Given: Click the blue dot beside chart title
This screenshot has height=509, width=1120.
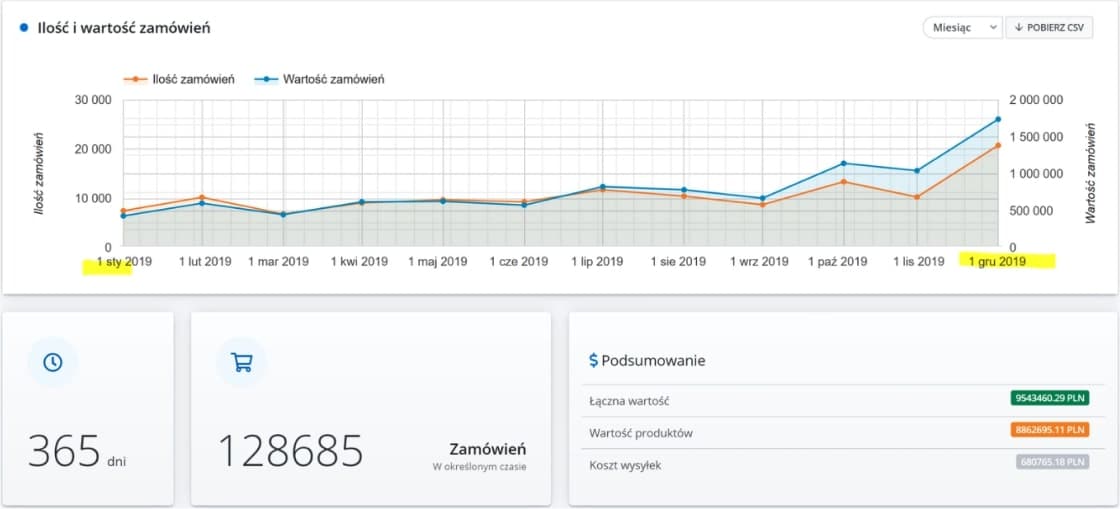Looking at the screenshot, I should (x=24, y=29).
